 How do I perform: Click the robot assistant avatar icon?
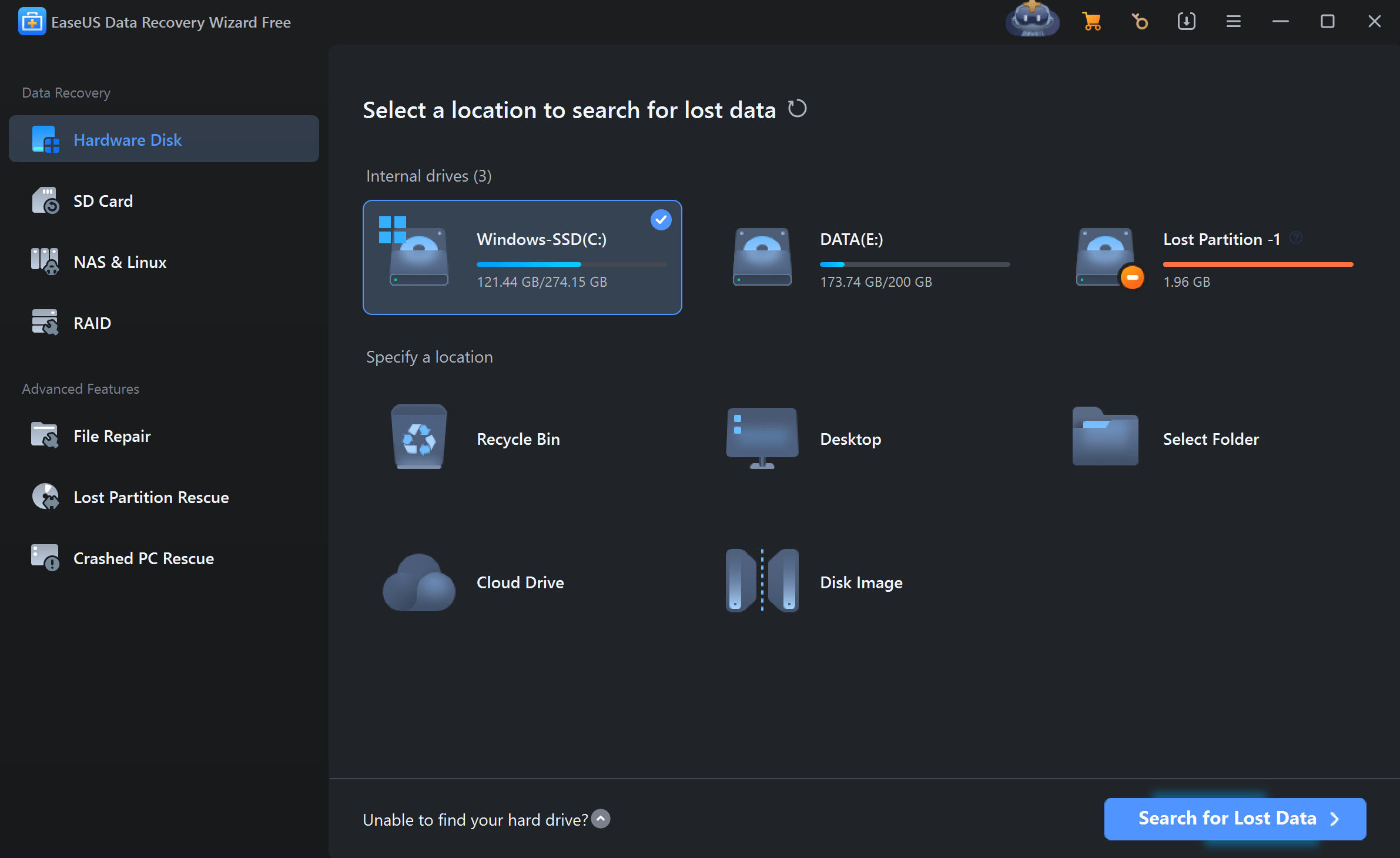click(x=1032, y=19)
